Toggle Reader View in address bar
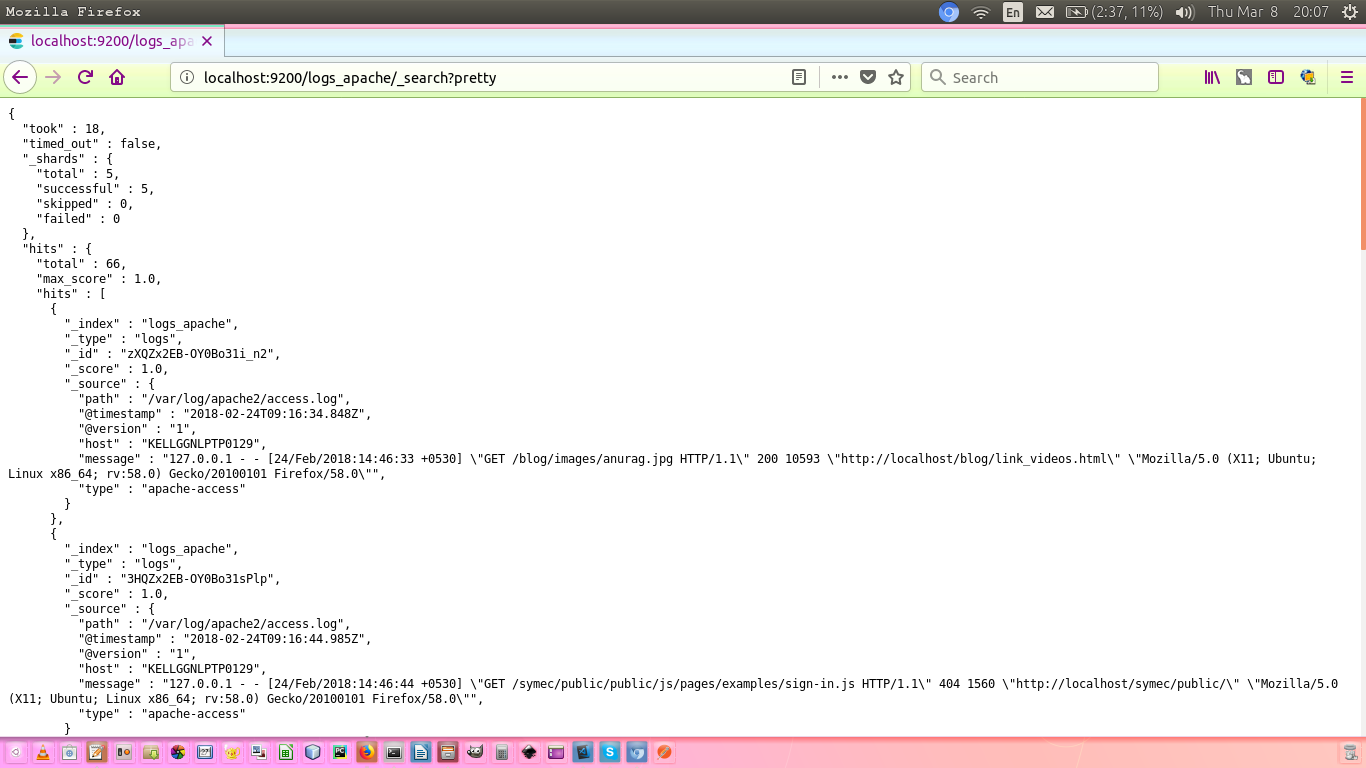Viewport: 1366px width, 768px height. [x=799, y=77]
